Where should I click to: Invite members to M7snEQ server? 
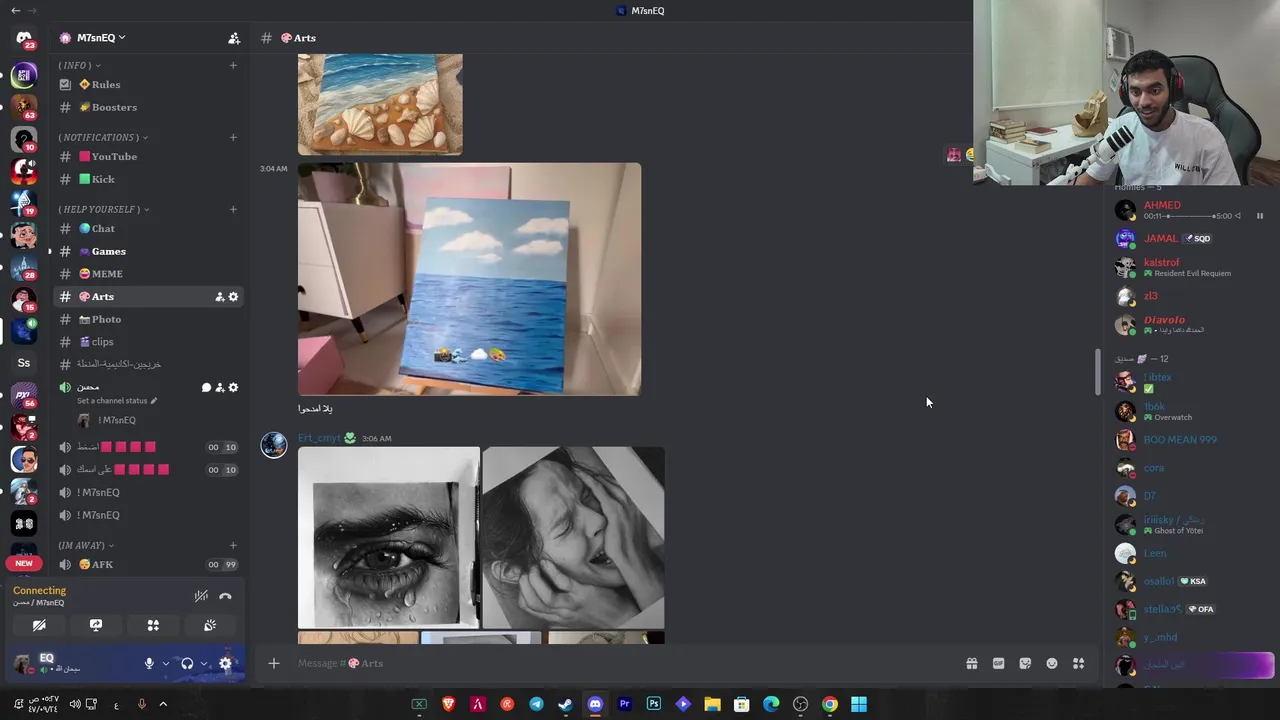point(234,38)
